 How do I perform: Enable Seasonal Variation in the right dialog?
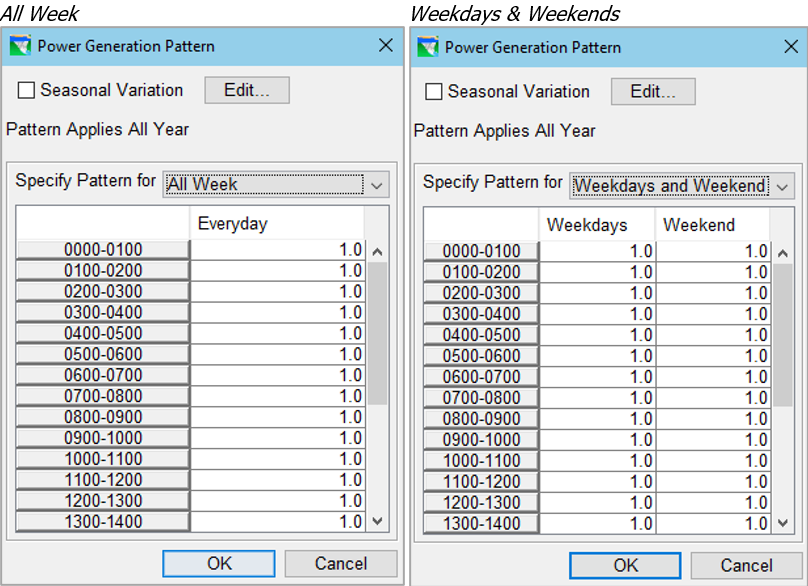[x=433, y=92]
